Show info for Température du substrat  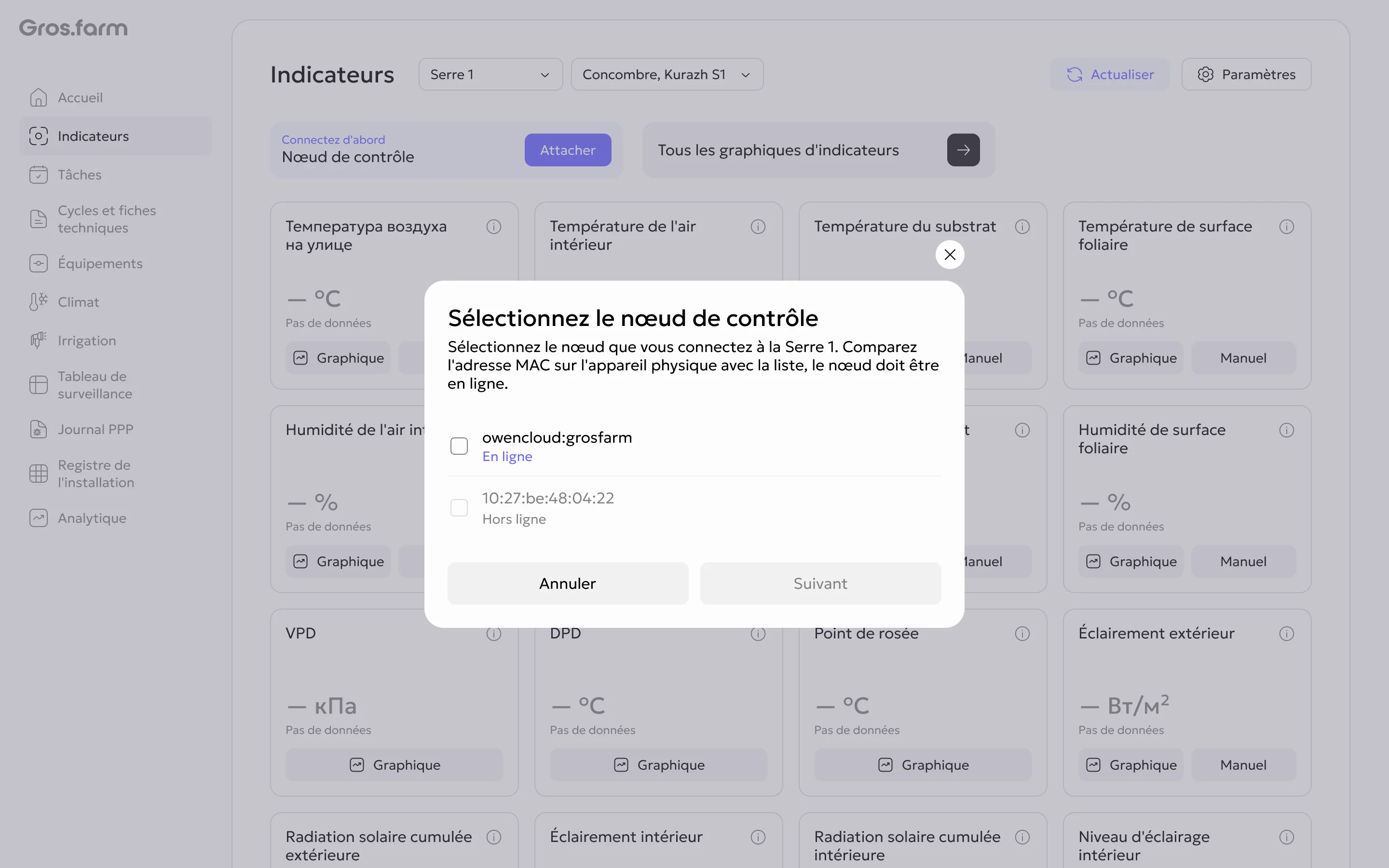1022,227
